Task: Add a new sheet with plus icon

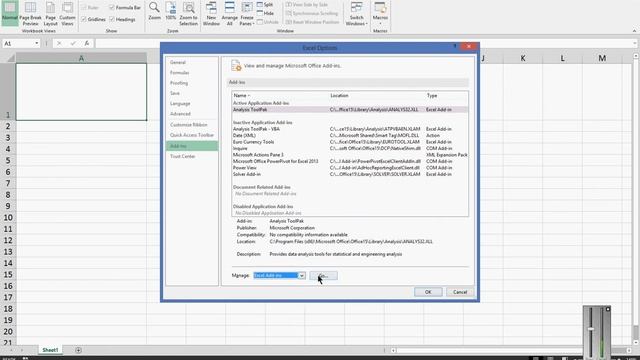Action: [78, 350]
